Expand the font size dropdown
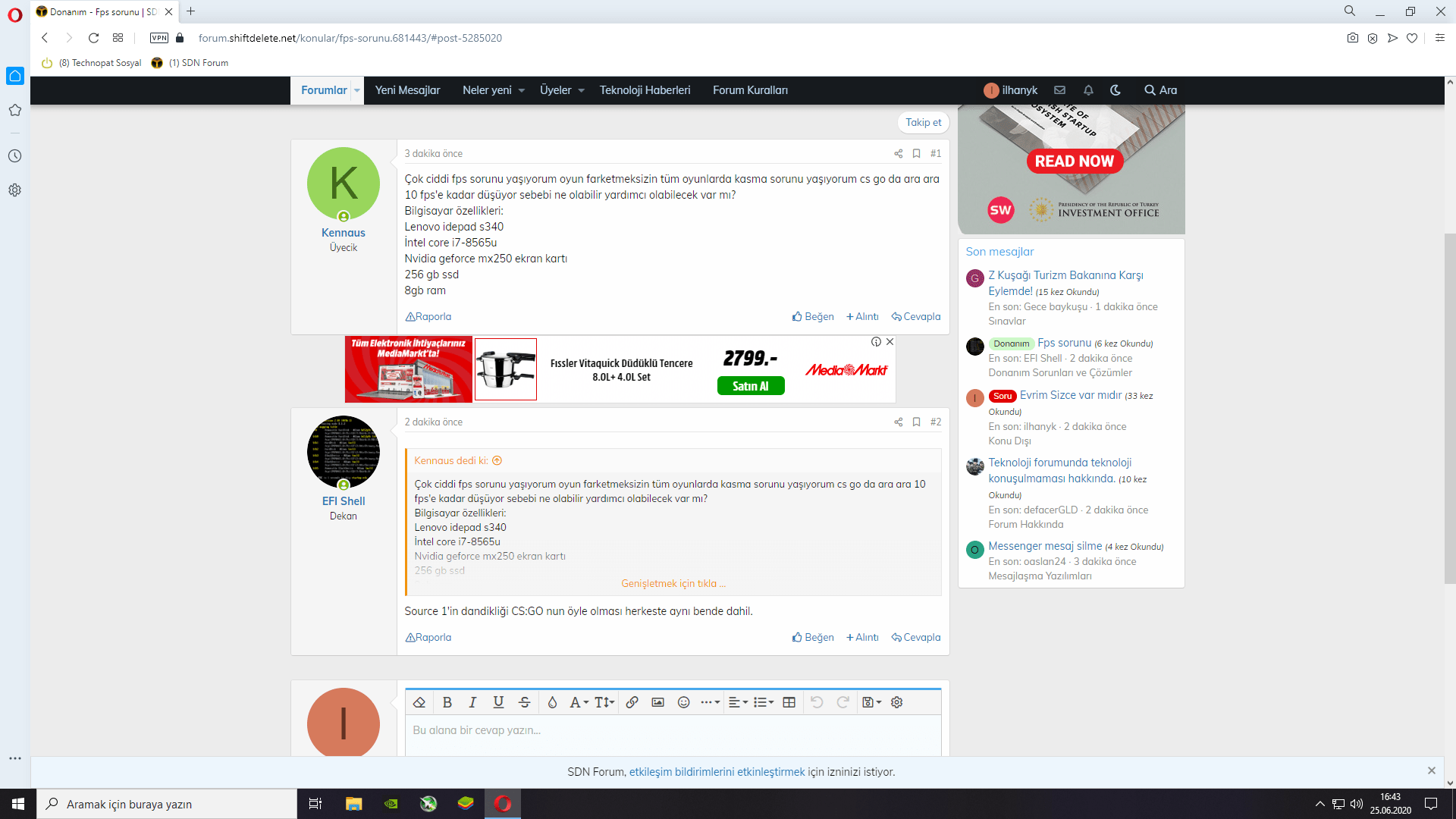Viewport: 1456px width, 819px height. 604,702
